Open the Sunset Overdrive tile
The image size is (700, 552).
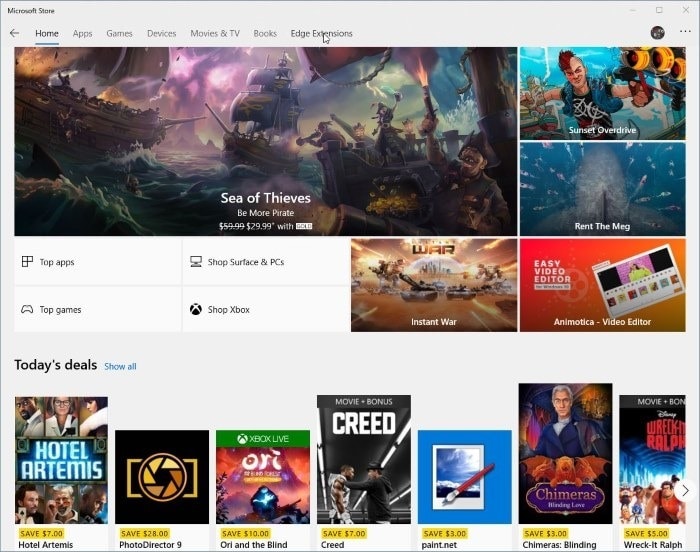point(603,93)
